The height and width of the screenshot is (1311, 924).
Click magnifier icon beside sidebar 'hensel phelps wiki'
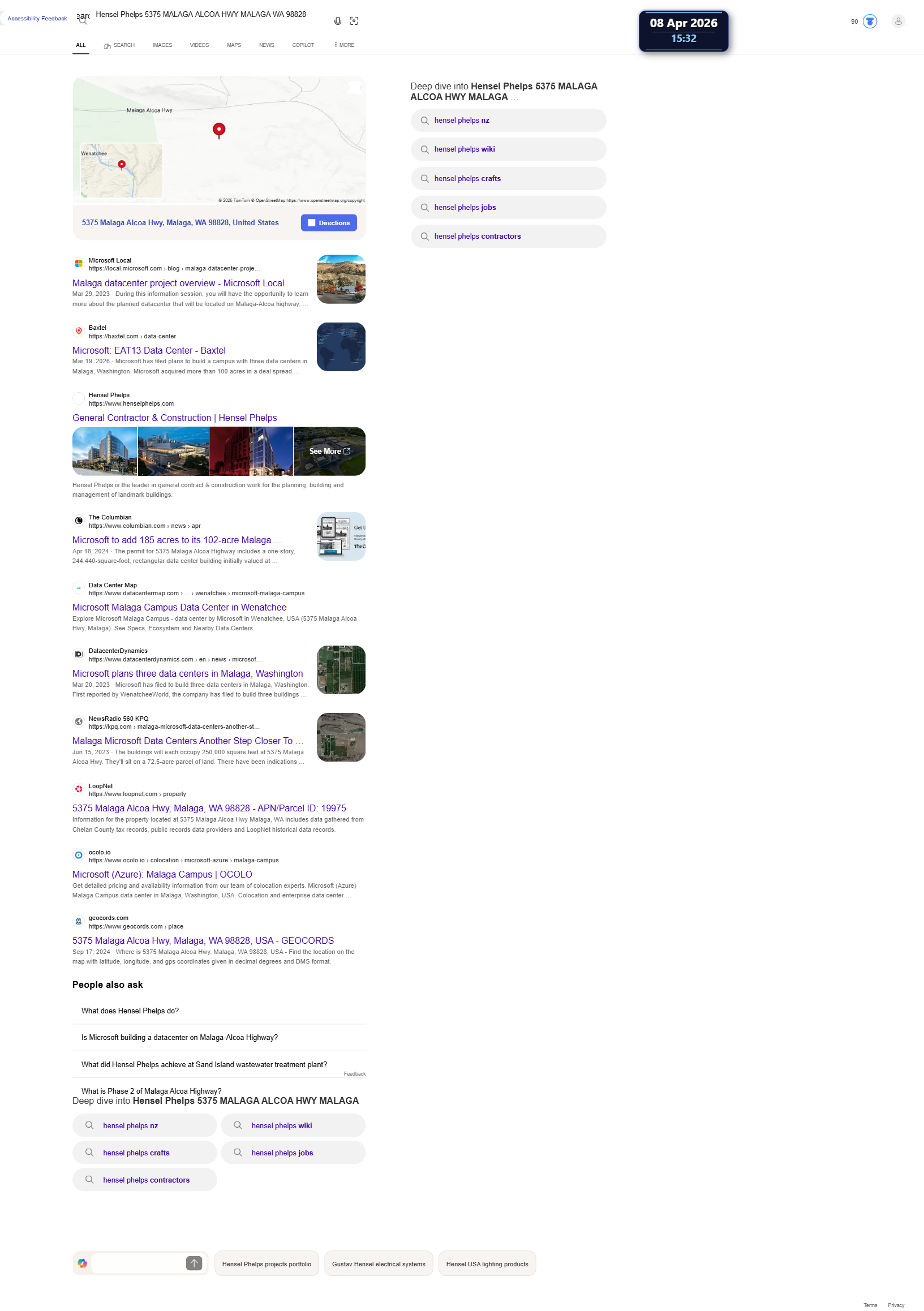tap(424, 149)
